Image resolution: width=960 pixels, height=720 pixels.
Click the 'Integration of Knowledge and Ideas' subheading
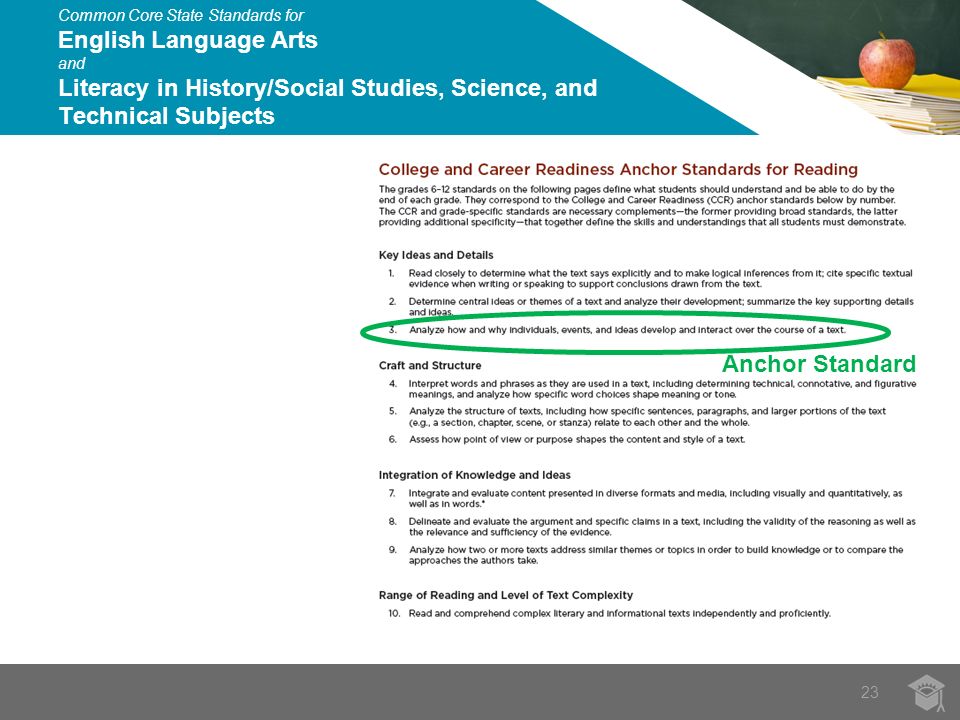[474, 475]
